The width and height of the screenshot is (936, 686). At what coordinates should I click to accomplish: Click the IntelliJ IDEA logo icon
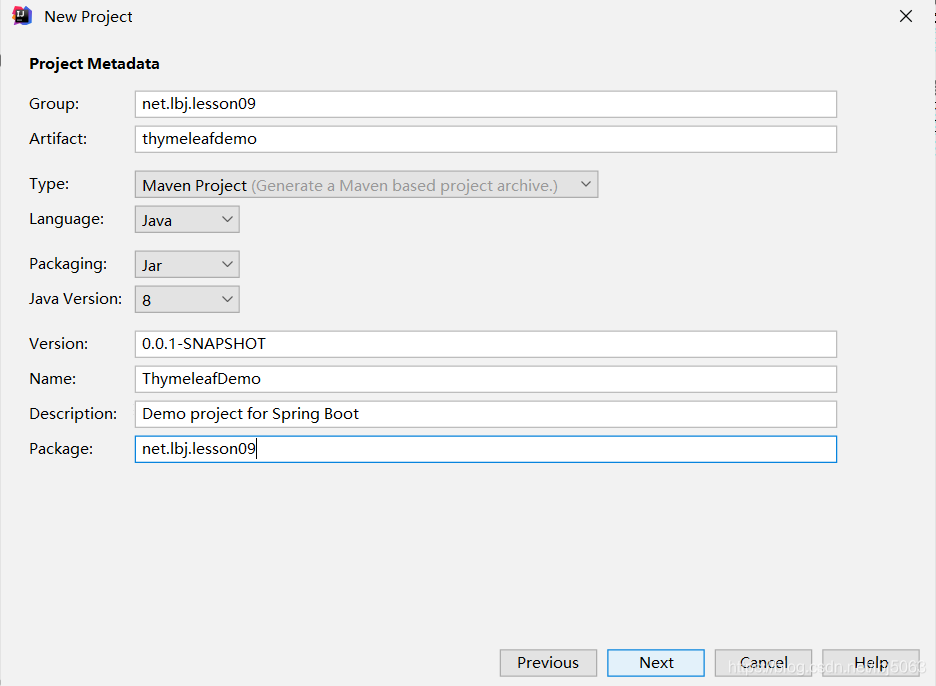[21, 16]
